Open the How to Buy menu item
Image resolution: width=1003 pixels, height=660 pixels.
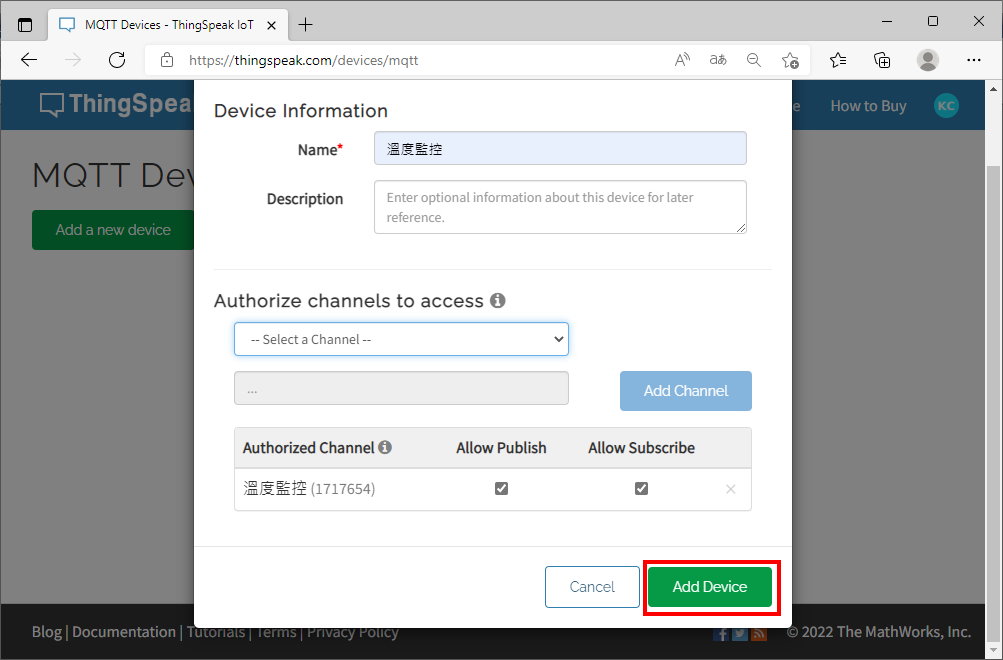868,106
